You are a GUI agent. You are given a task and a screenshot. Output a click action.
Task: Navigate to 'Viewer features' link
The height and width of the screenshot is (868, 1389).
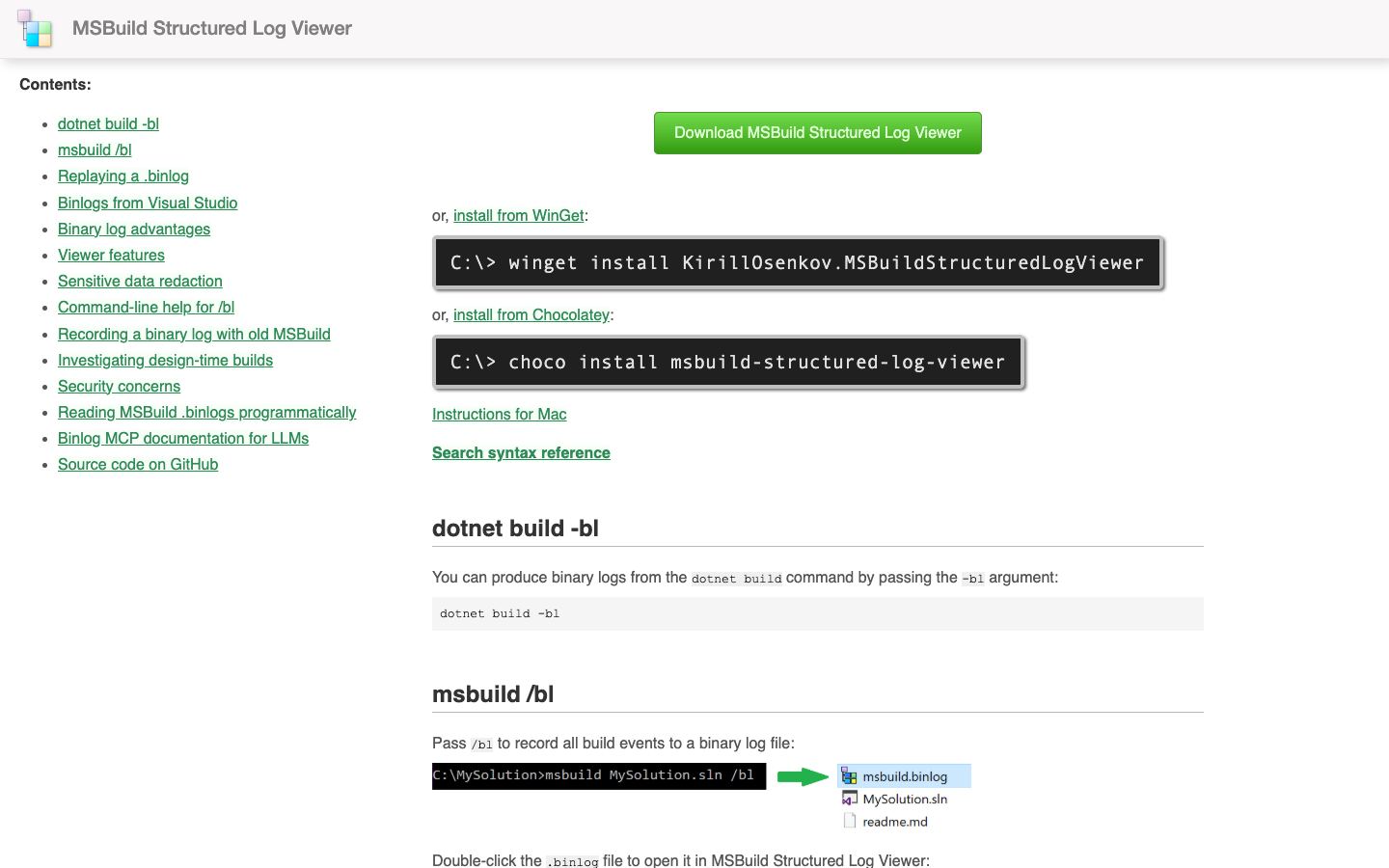[111, 256]
